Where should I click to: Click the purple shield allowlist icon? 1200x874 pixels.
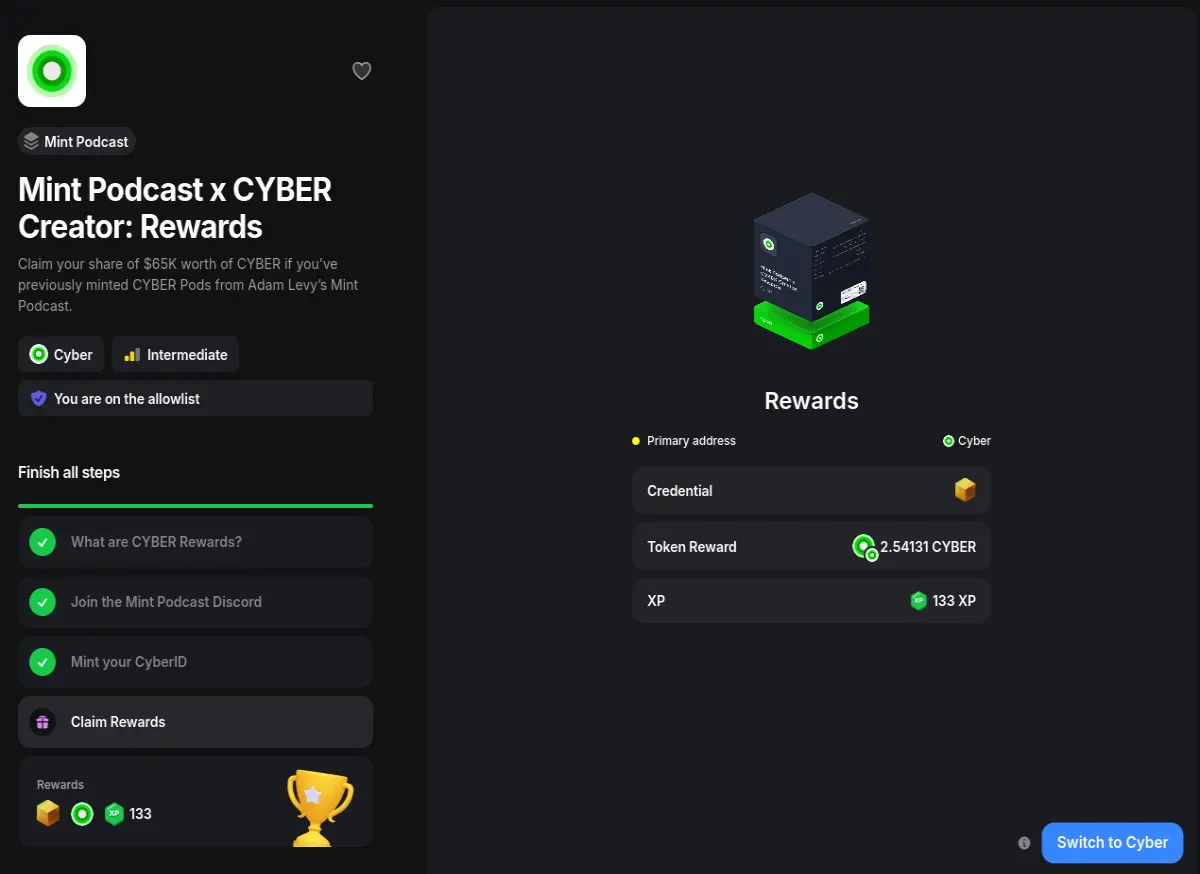coord(39,398)
